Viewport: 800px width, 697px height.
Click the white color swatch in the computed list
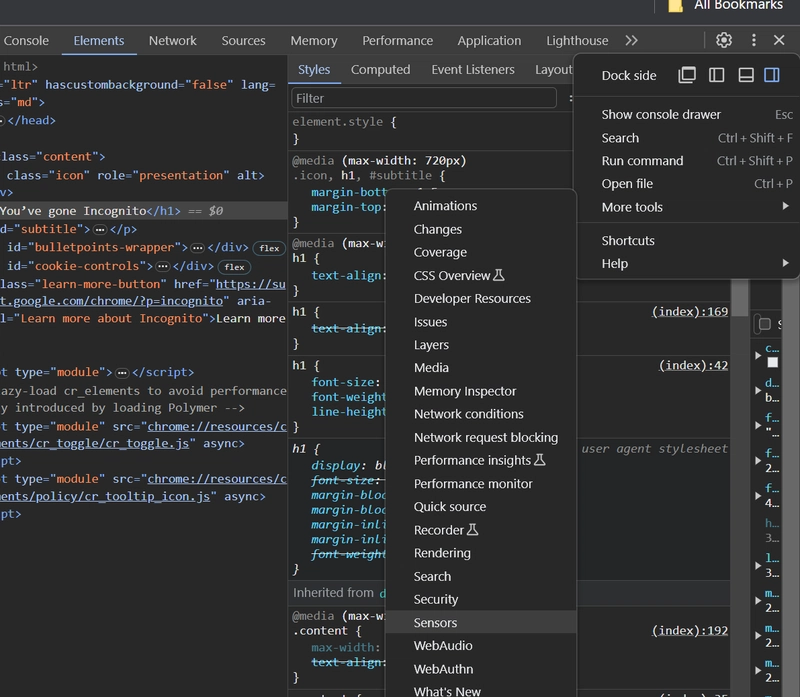point(772,362)
